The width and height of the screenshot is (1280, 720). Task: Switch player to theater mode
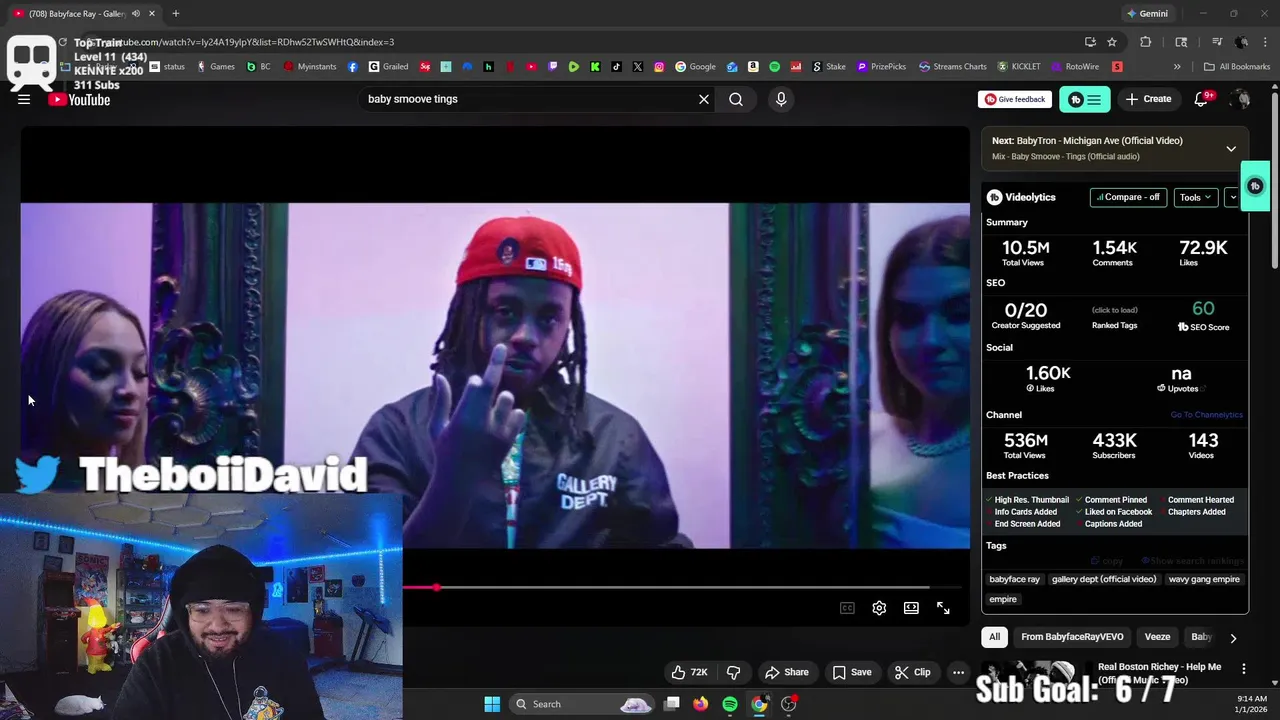pos(911,608)
